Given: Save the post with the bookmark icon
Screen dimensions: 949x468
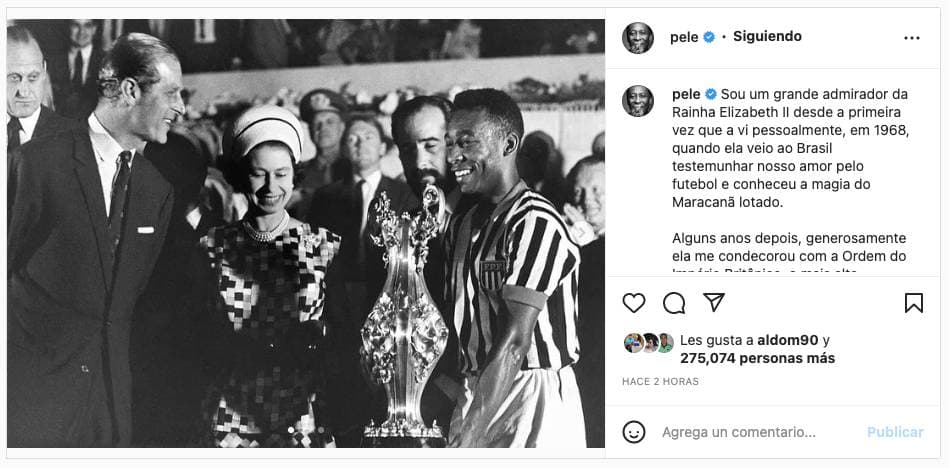Looking at the screenshot, I should (x=914, y=303).
